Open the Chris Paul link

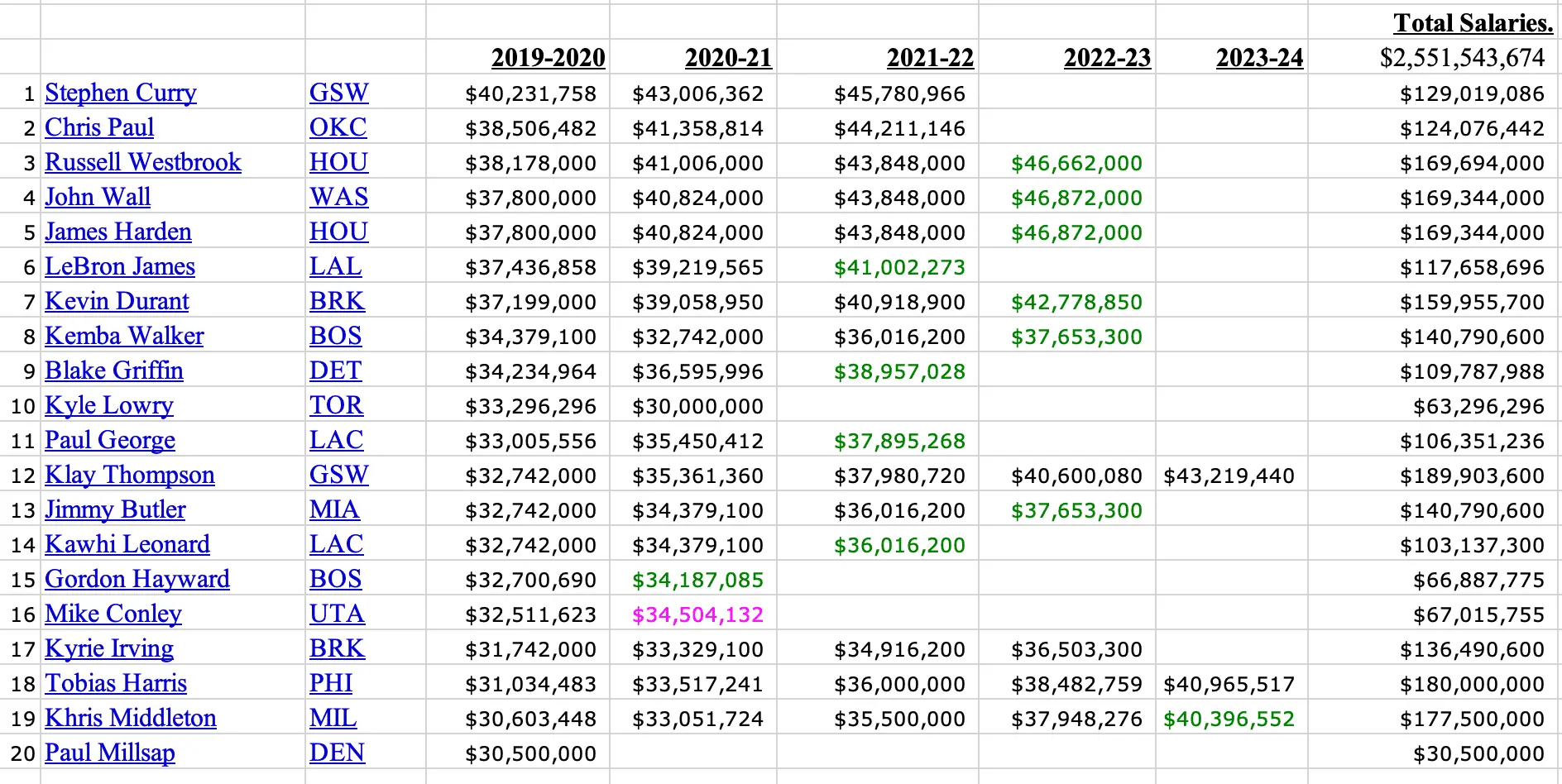pos(99,127)
